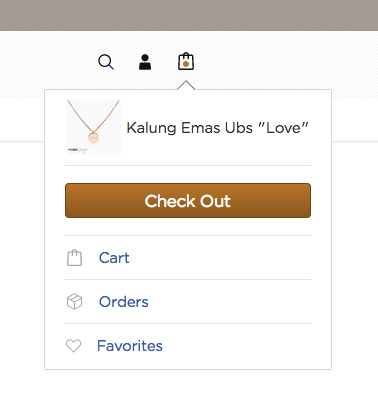Click the round pendant in the necklace image
The height and width of the screenshot is (415, 378).
[94, 138]
